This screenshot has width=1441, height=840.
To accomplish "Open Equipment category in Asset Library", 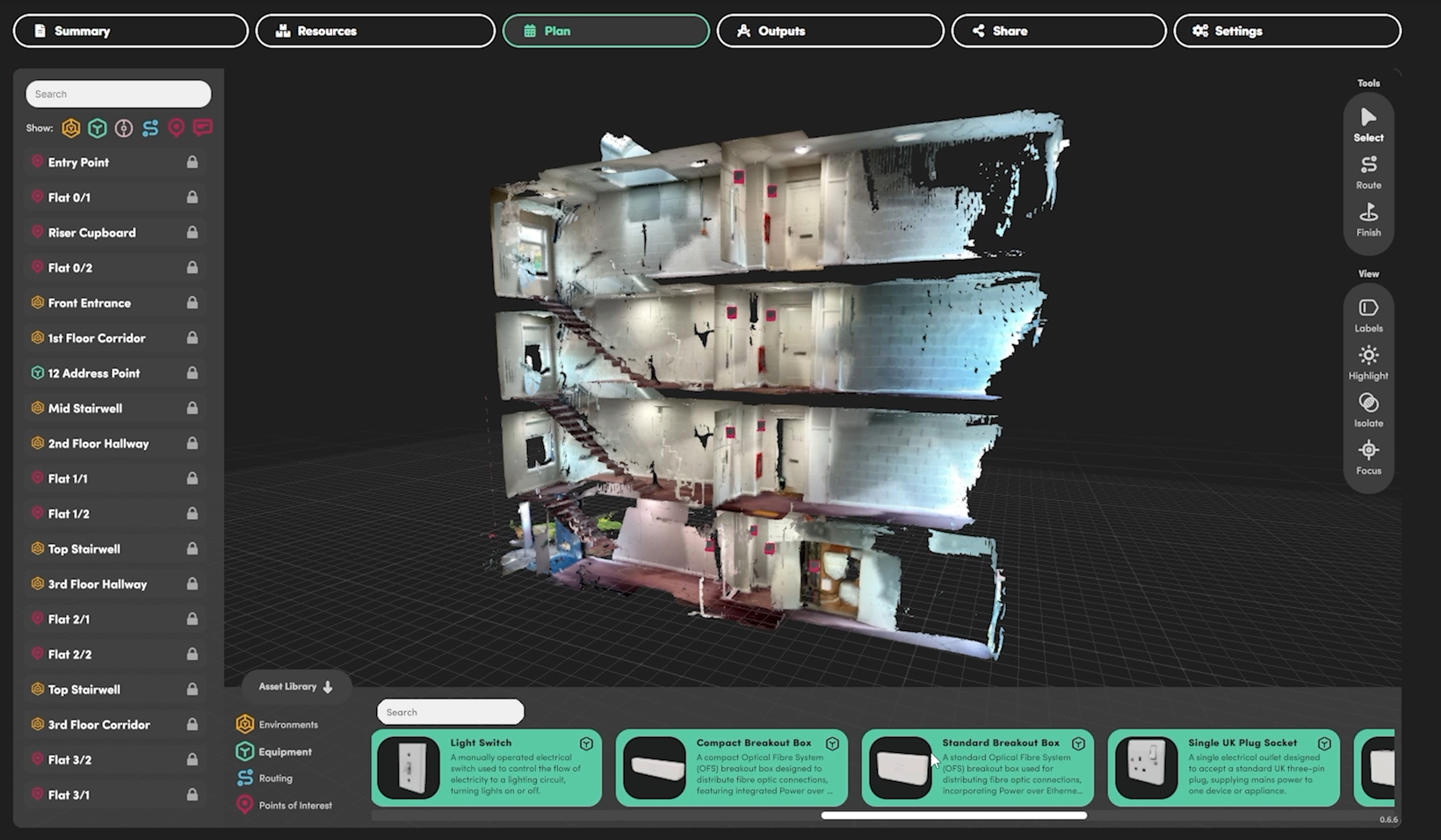I will (x=284, y=752).
